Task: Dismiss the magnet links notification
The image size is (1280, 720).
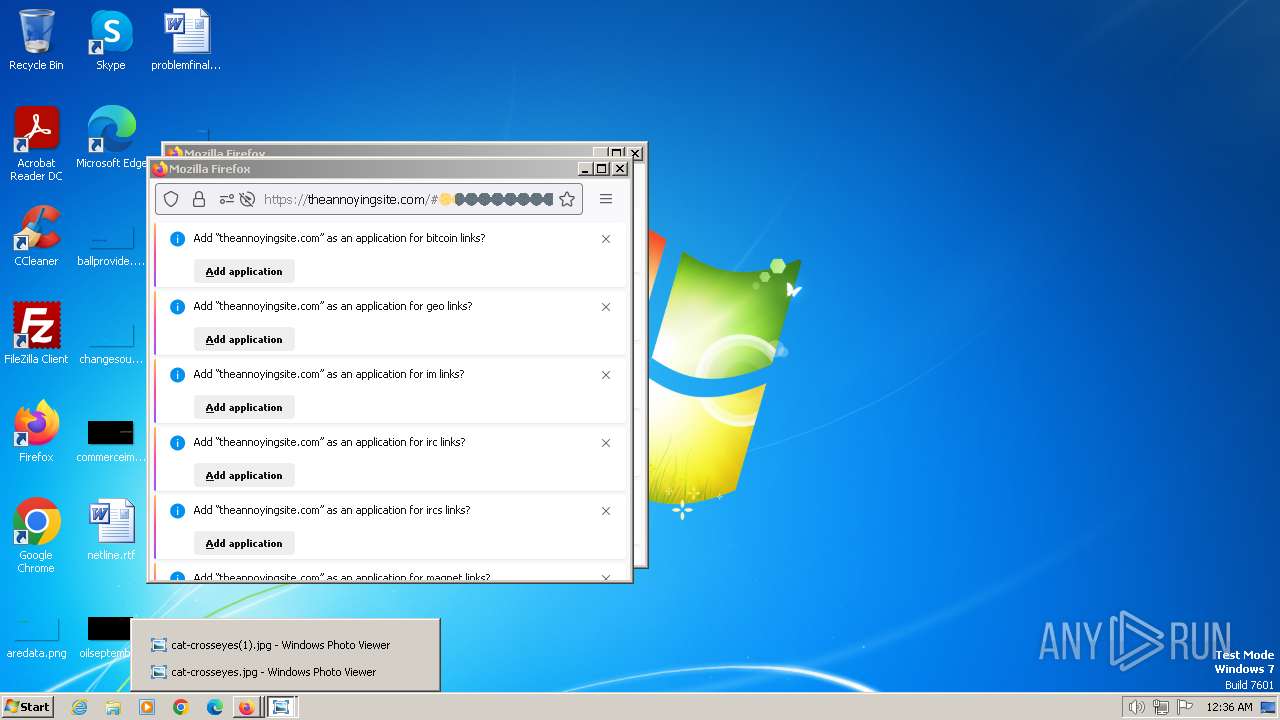Action: [606, 577]
